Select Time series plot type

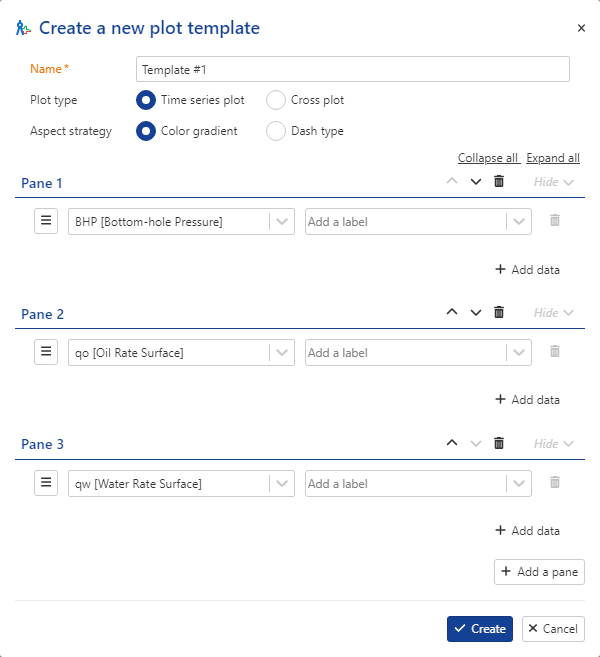(146, 100)
